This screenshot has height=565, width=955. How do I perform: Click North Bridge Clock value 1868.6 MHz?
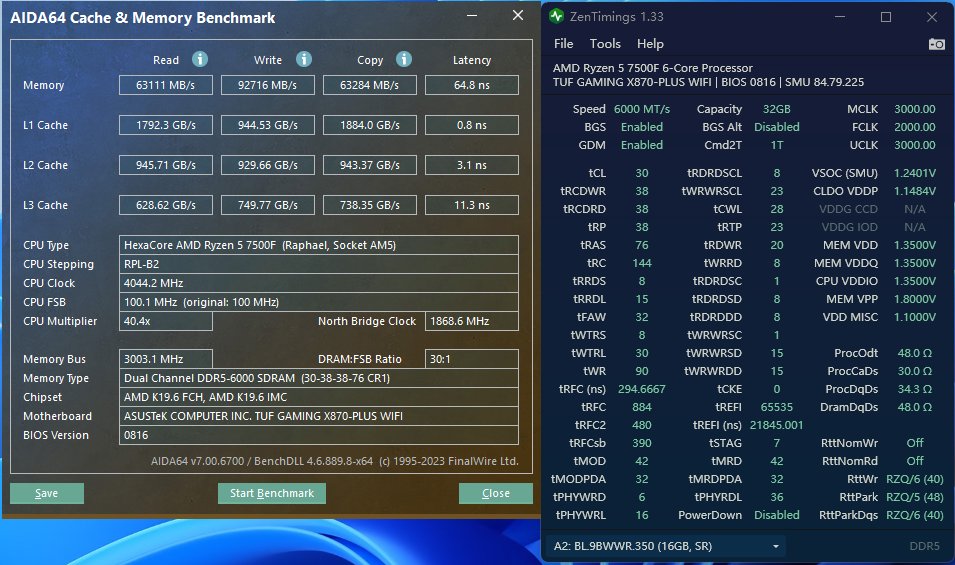(472, 321)
